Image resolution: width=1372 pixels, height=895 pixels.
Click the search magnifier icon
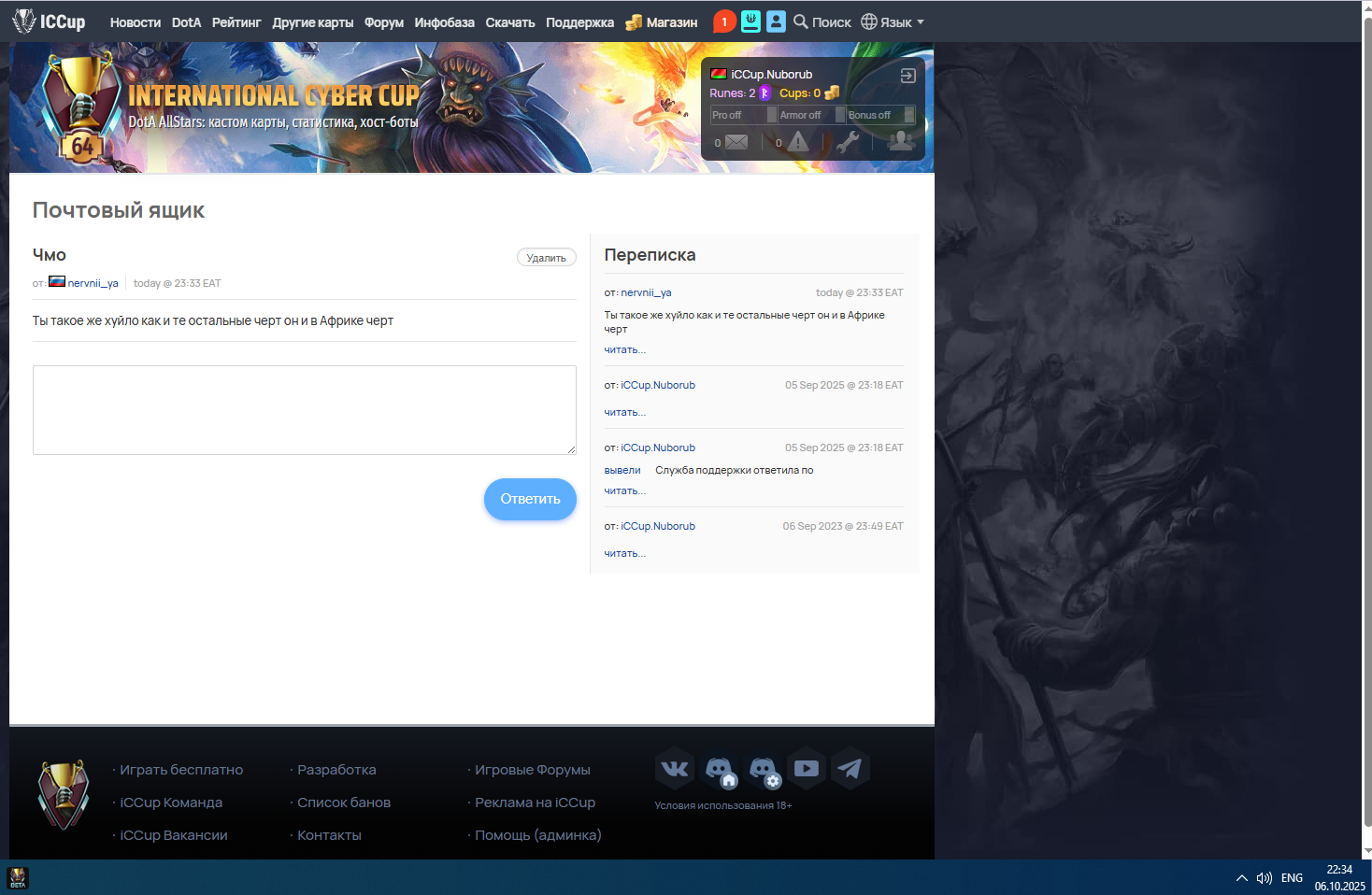800,21
